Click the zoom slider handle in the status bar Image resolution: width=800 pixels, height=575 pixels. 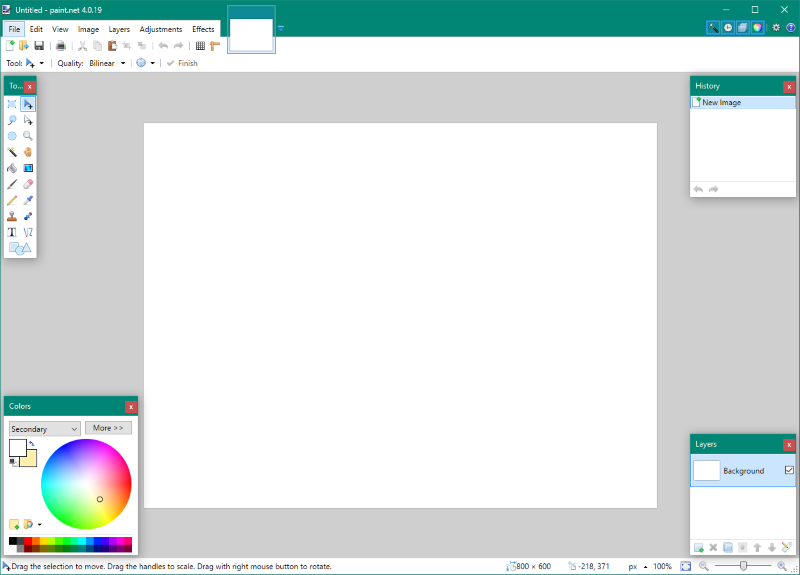(743, 566)
